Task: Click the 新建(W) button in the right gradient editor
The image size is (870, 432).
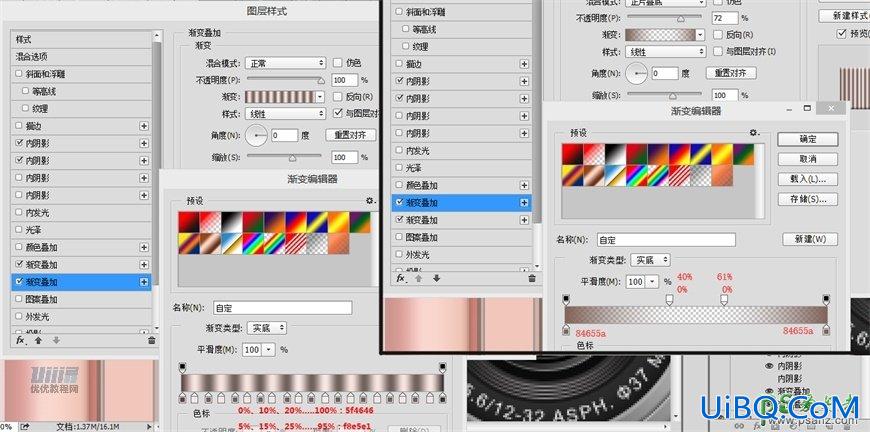Action: click(810, 240)
